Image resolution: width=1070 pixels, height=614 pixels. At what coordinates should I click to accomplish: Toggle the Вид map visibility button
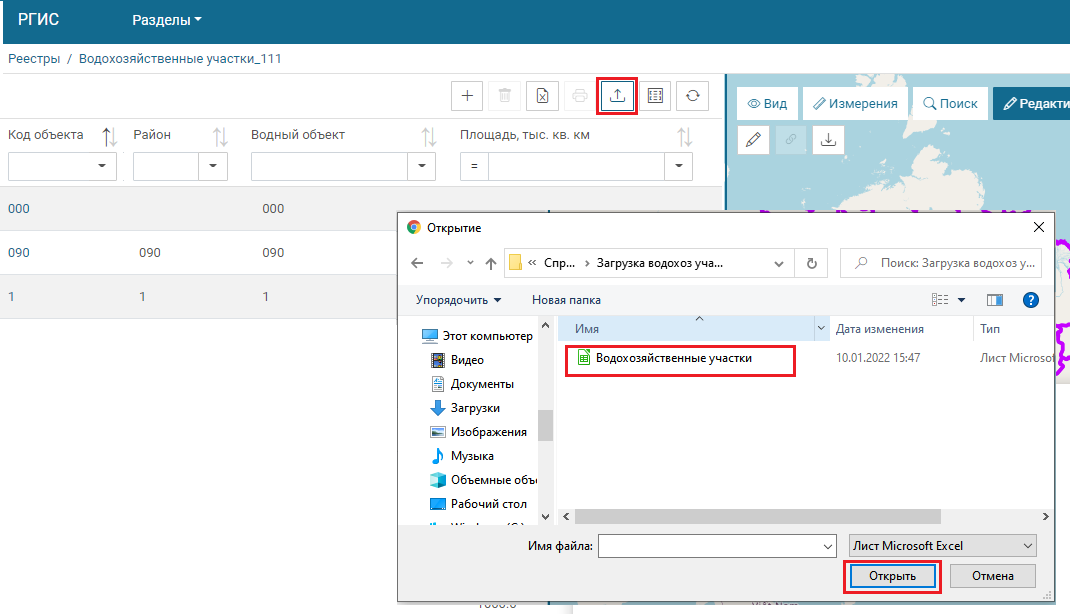click(x=767, y=103)
